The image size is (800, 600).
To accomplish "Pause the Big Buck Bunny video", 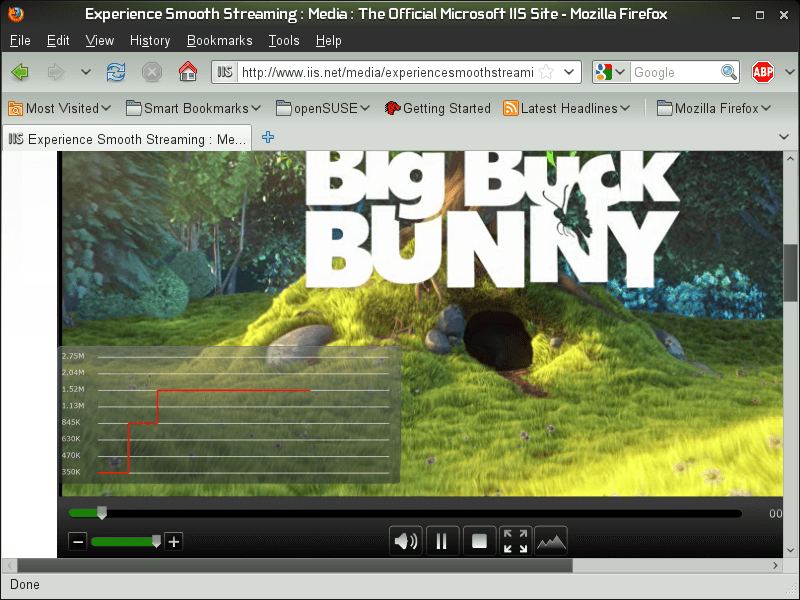I will coord(441,542).
